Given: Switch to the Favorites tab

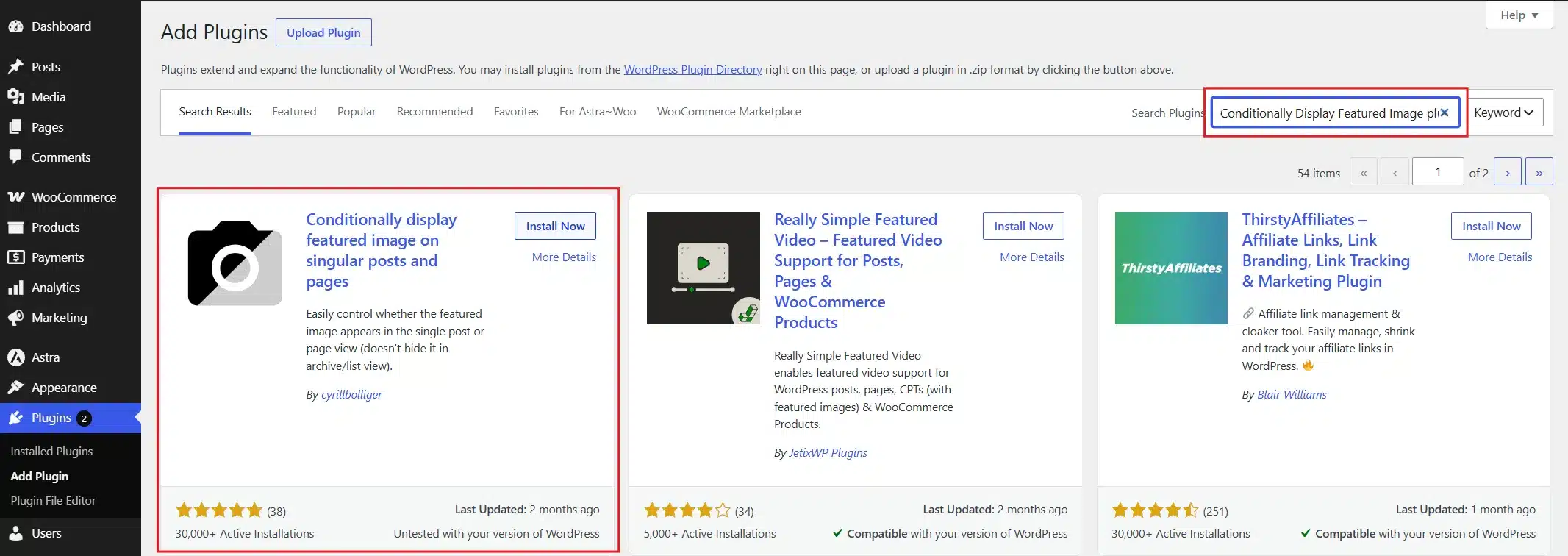Looking at the screenshot, I should pos(516,112).
